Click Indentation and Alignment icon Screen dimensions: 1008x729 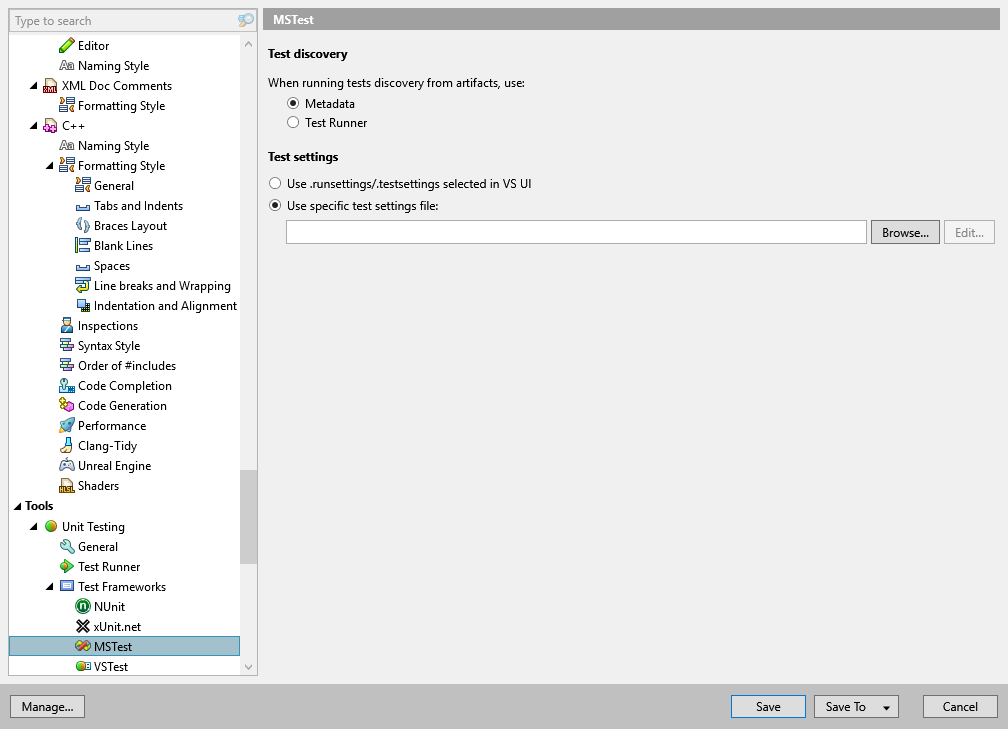pyautogui.click(x=83, y=306)
